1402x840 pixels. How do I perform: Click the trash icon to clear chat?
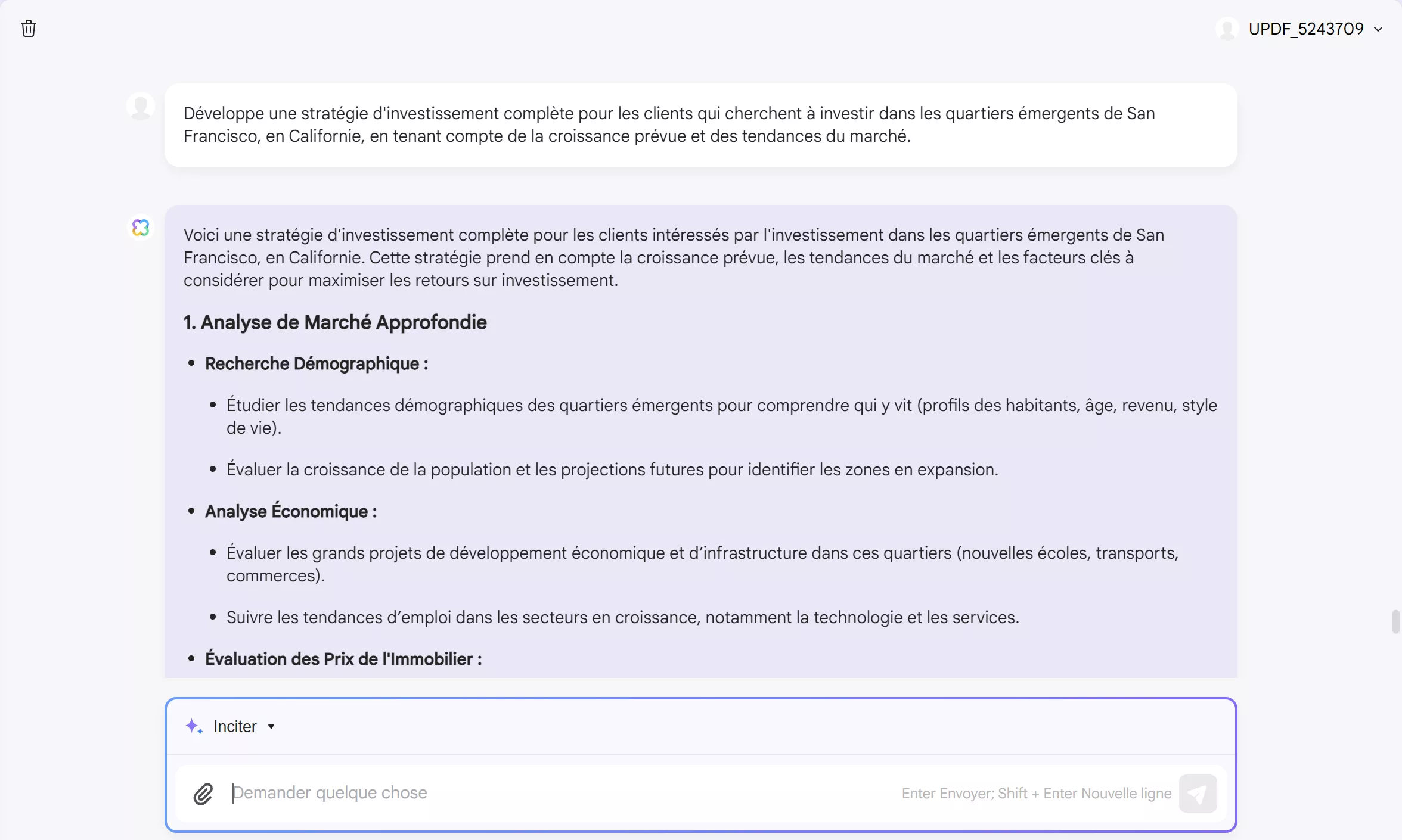click(29, 29)
